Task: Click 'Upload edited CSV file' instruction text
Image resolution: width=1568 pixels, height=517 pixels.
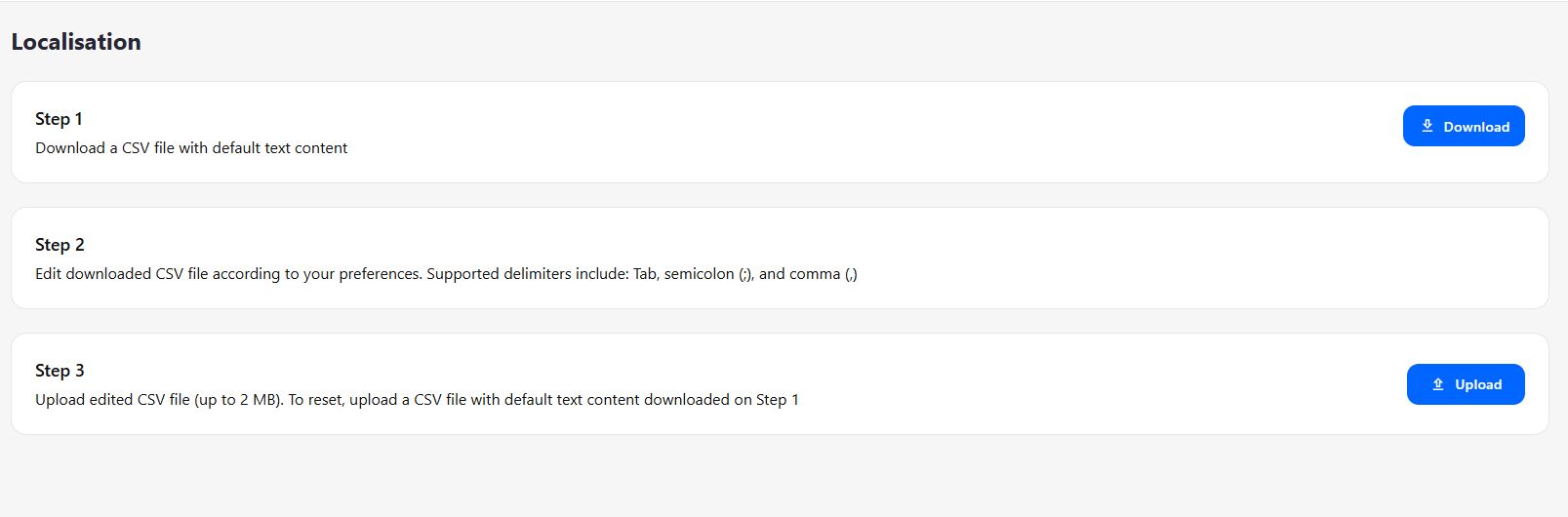Action: [112, 400]
